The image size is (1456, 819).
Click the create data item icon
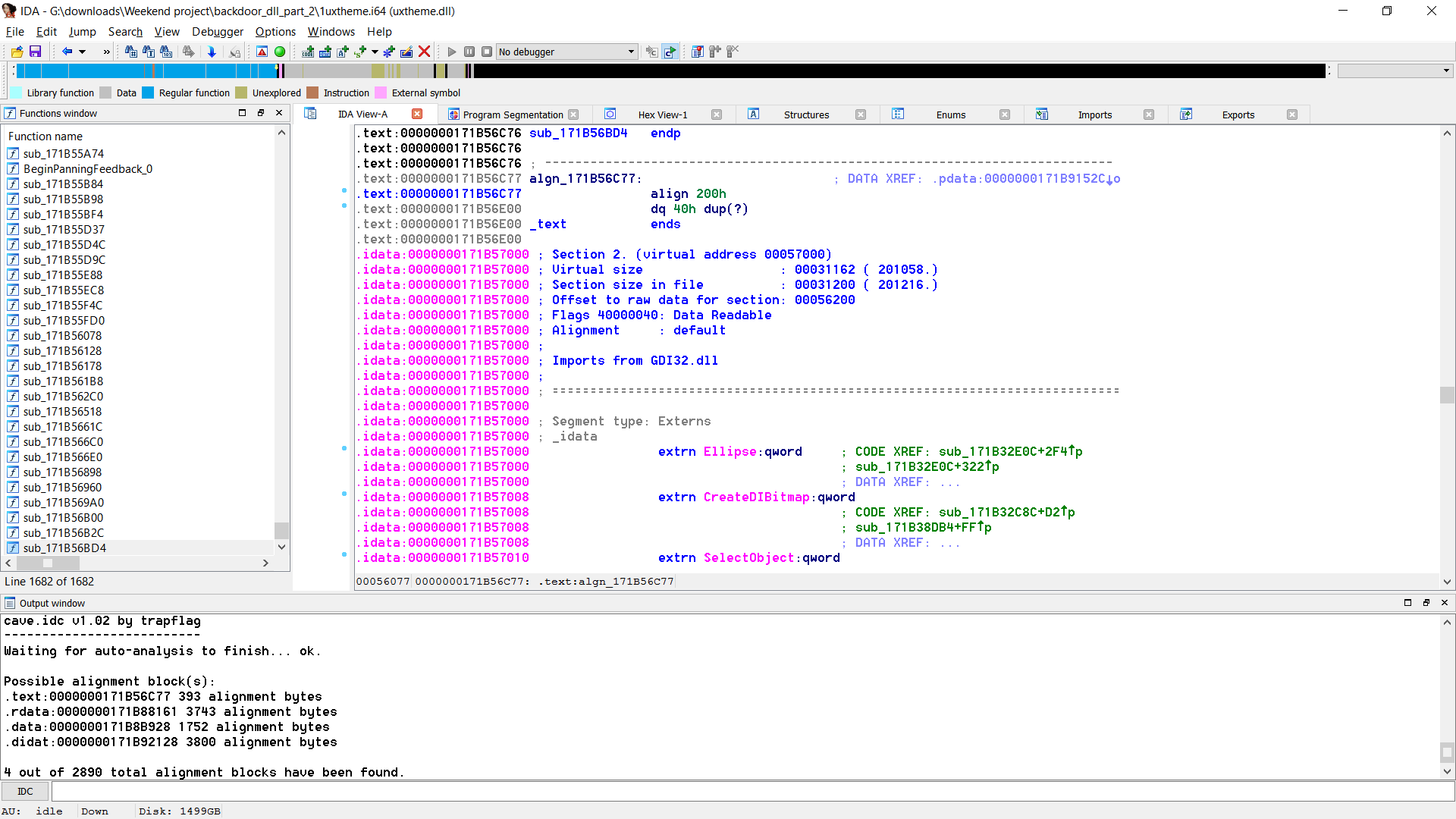[325, 52]
